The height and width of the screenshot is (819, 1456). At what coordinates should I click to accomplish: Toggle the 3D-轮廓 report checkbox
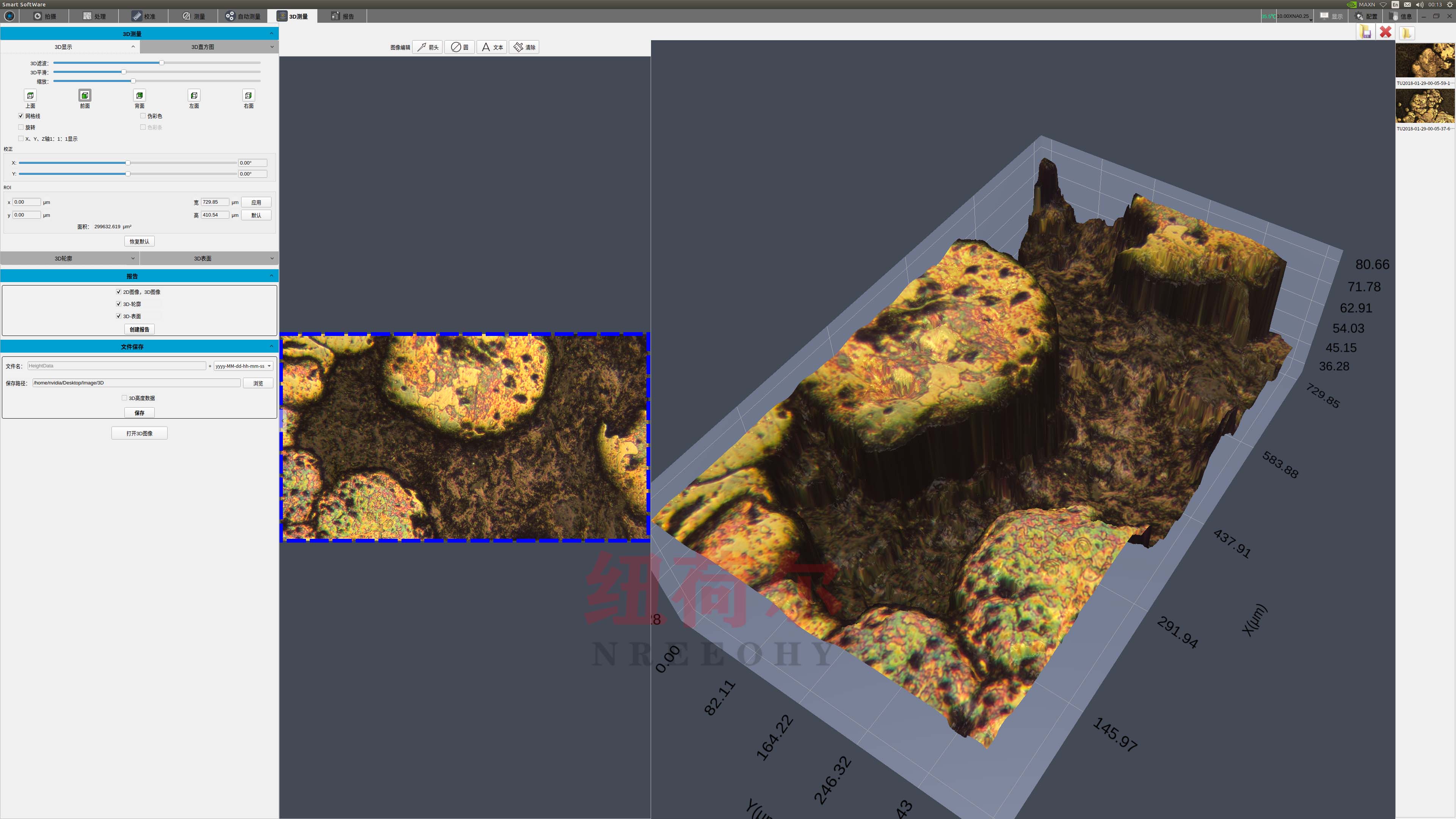click(119, 304)
